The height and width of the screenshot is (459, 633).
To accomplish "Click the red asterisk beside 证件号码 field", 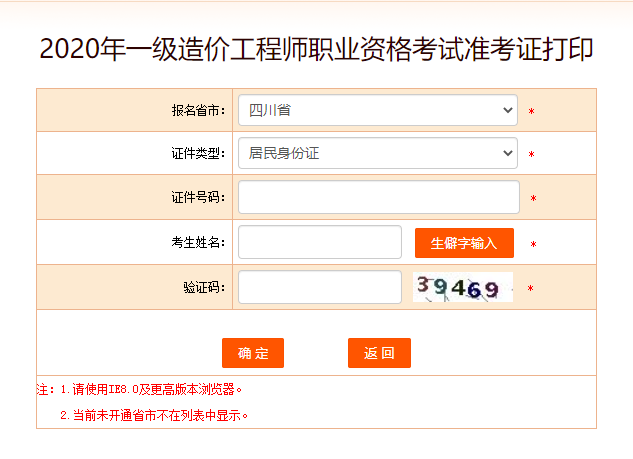I will click(534, 199).
